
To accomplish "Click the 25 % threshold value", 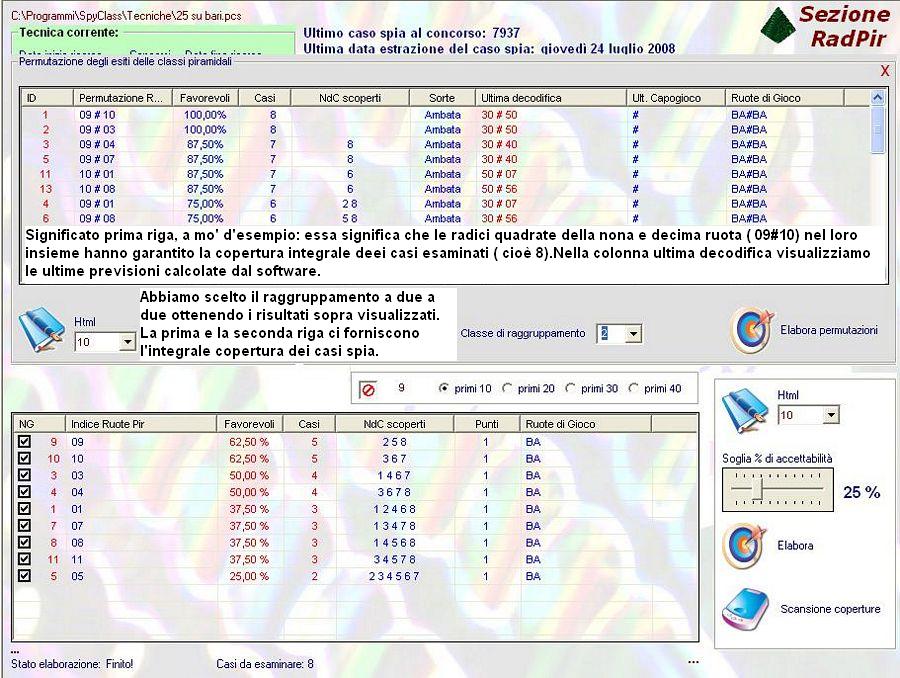I will click(x=862, y=492).
